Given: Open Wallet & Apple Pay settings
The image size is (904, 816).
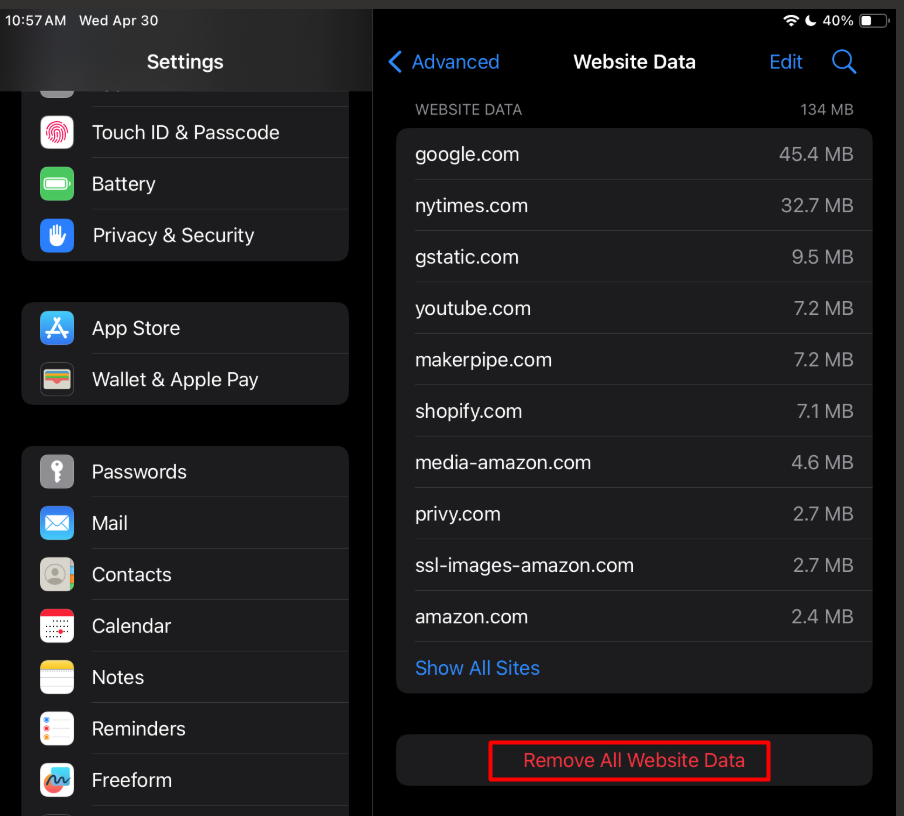Looking at the screenshot, I should [x=186, y=379].
